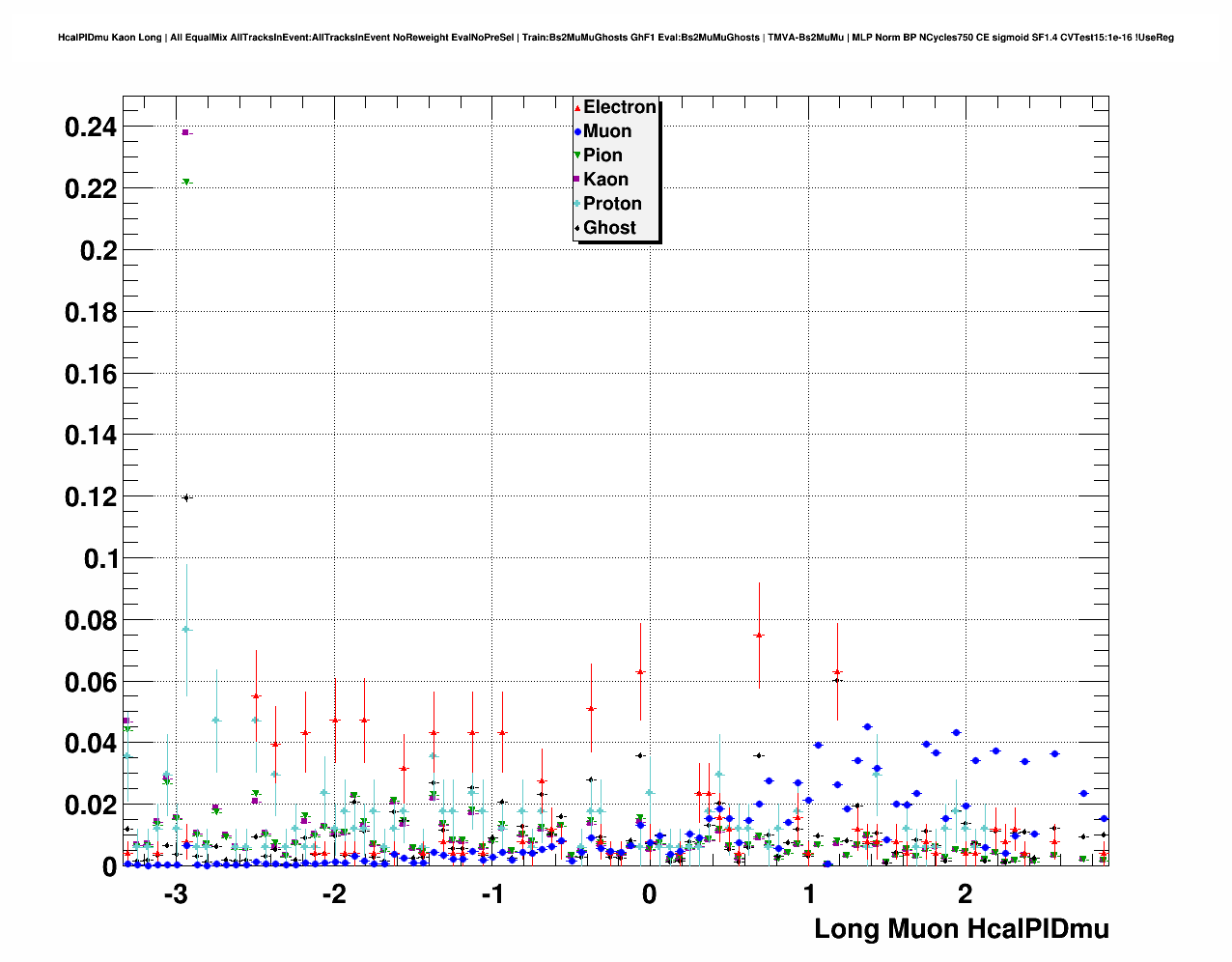Image resolution: width=1232 pixels, height=962 pixels.
Task: Click x-axis label -1
Action: click(491, 894)
